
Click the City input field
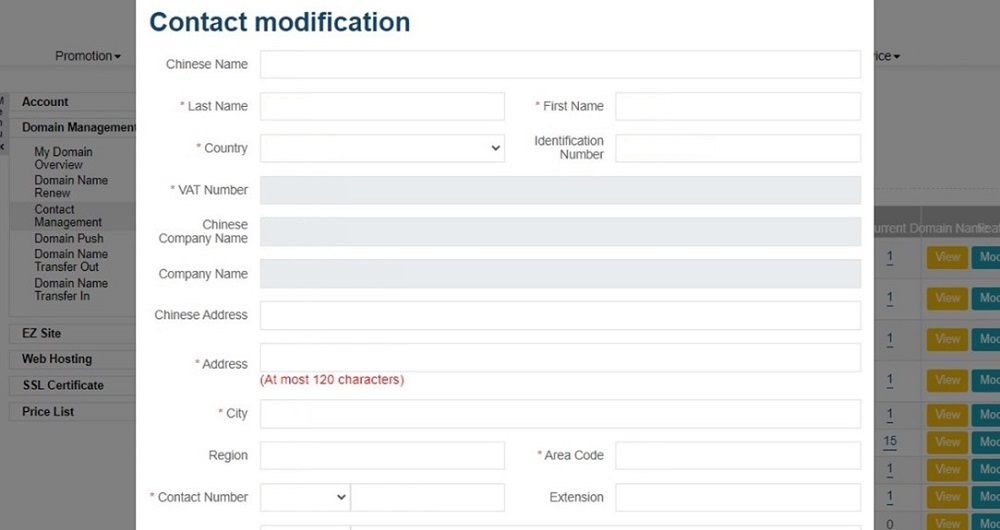(x=560, y=413)
